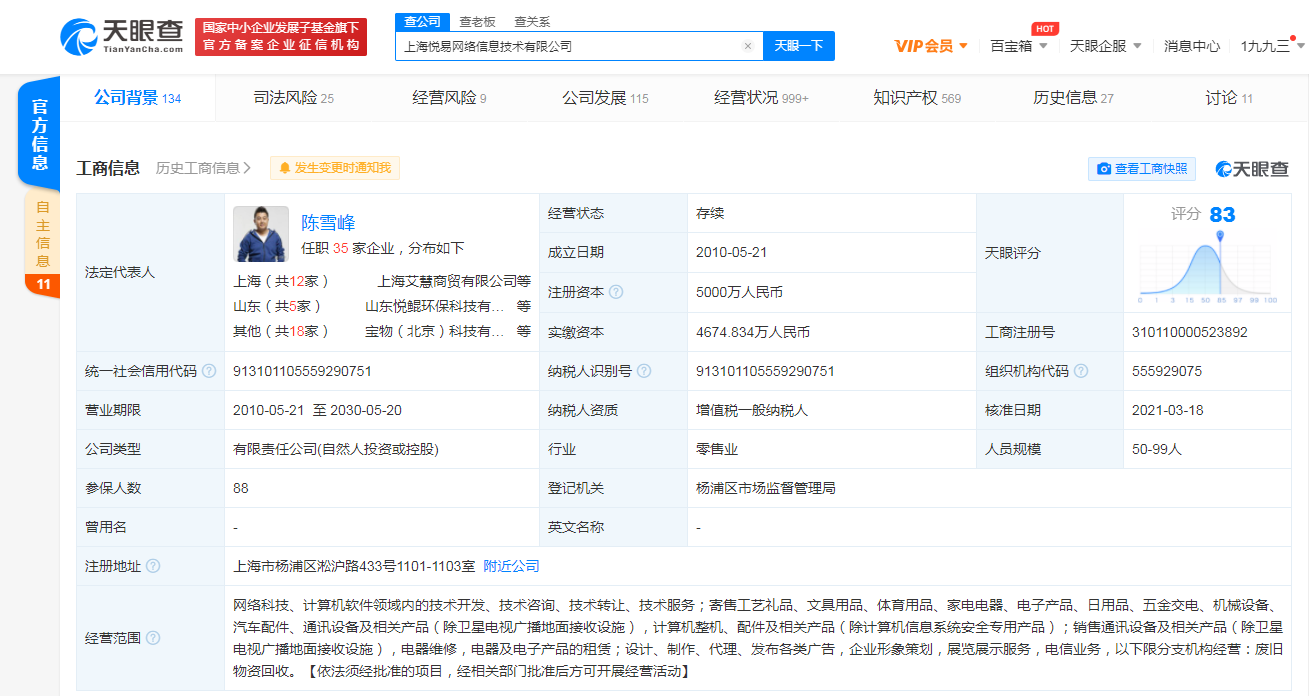The image size is (1309, 696).
Task: Switch to the 知识产权 tab
Action: coord(917,98)
